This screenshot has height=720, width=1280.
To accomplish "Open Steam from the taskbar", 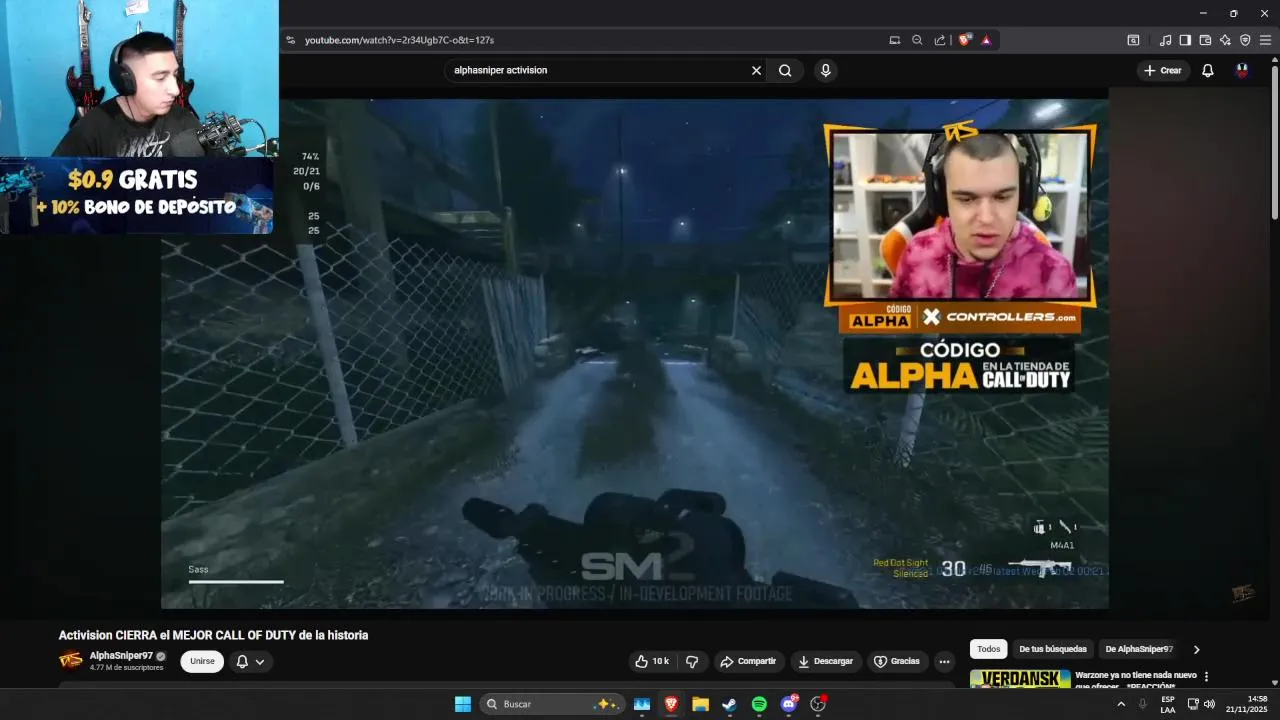I will click(729, 704).
